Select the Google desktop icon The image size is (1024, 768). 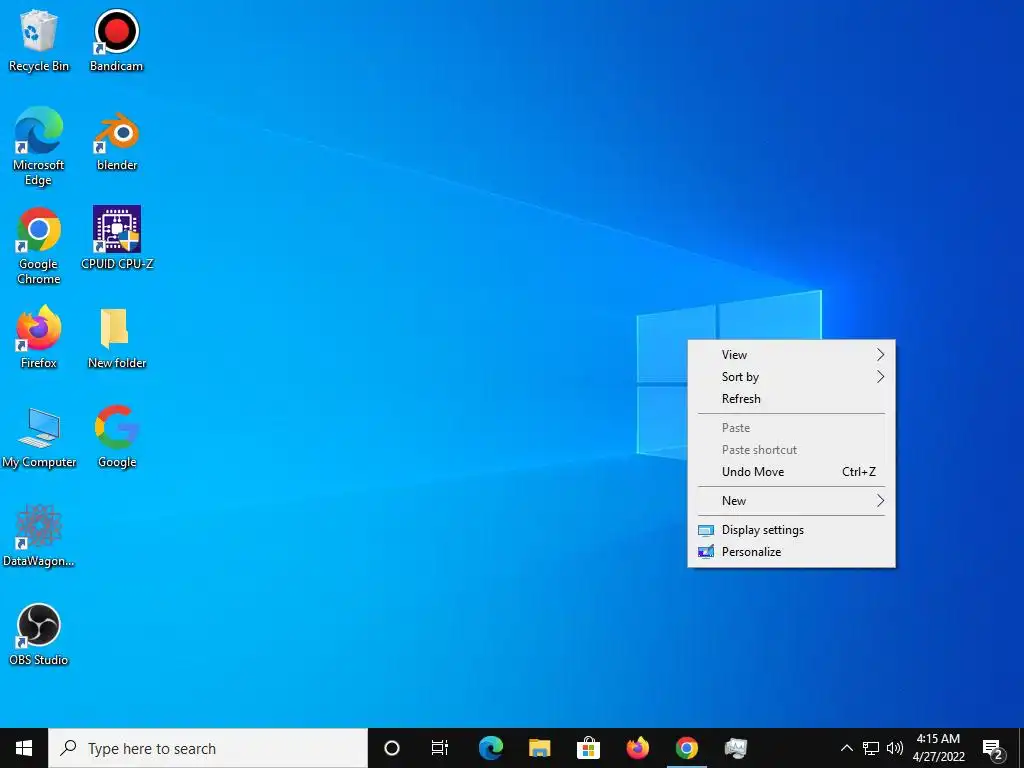click(117, 437)
